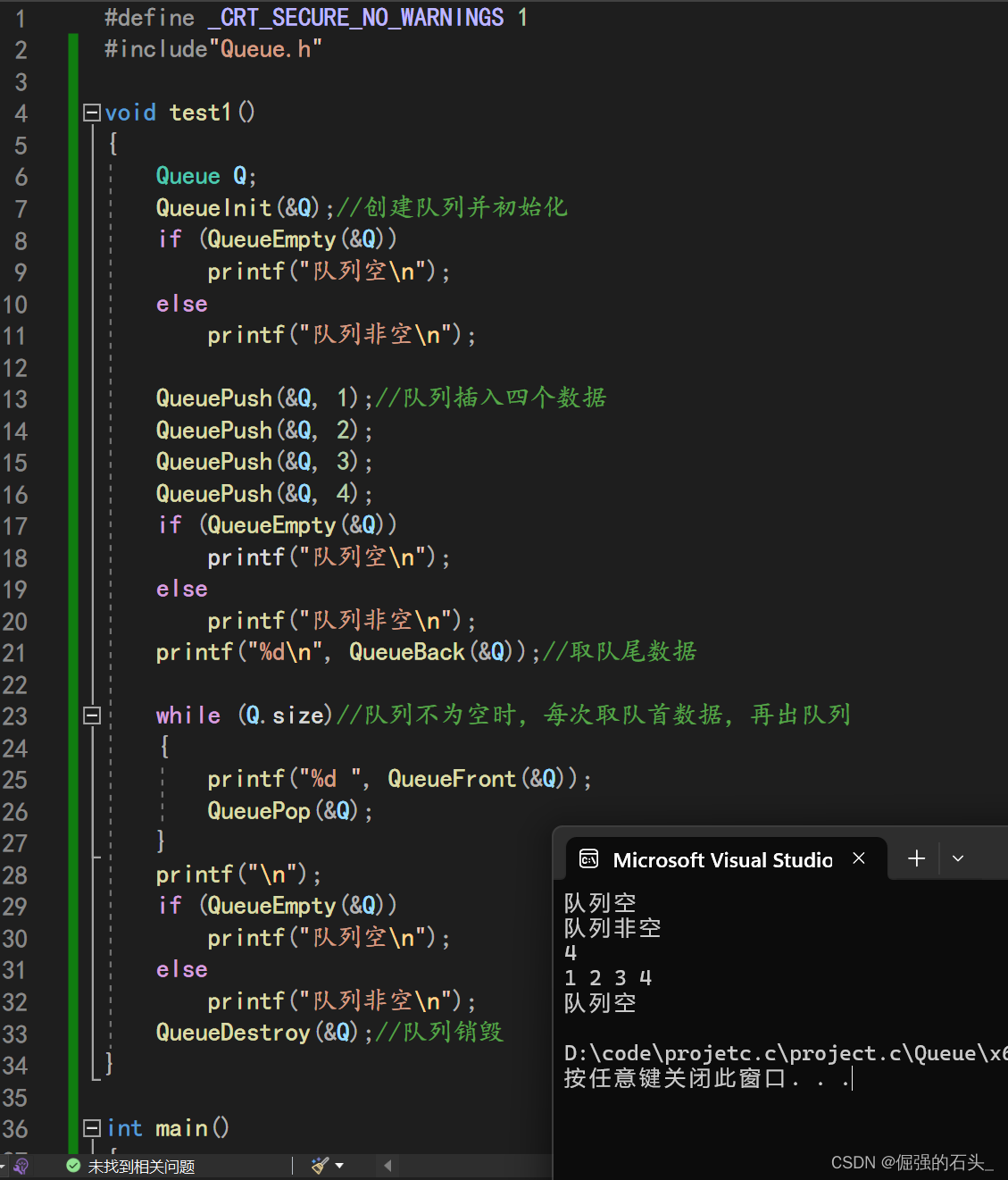The width and height of the screenshot is (1008, 1180).
Task: Open the terminal profiles chevron dropdown
Action: pyautogui.click(x=958, y=858)
